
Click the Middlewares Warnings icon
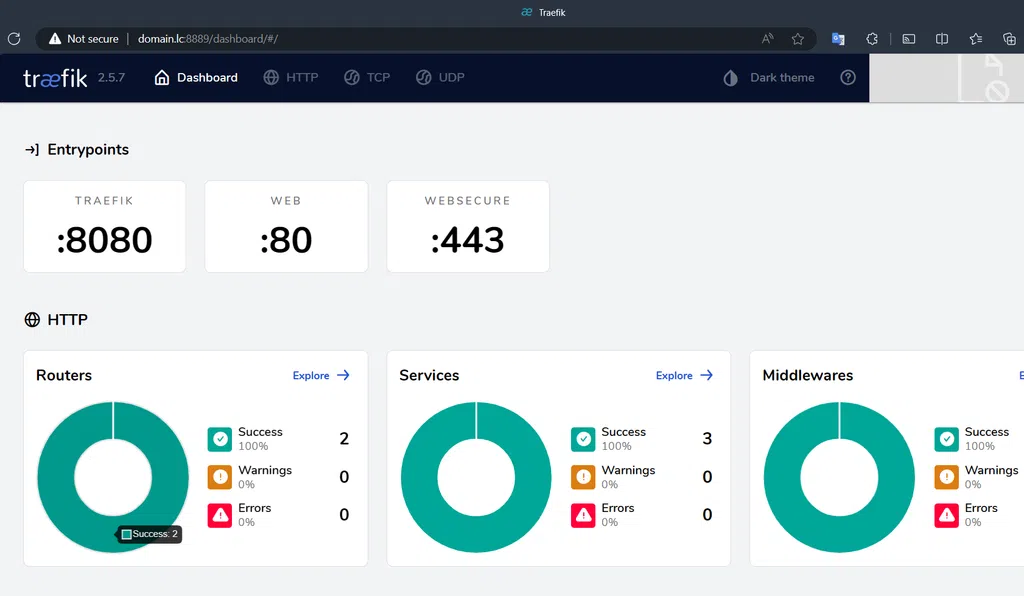coord(946,477)
